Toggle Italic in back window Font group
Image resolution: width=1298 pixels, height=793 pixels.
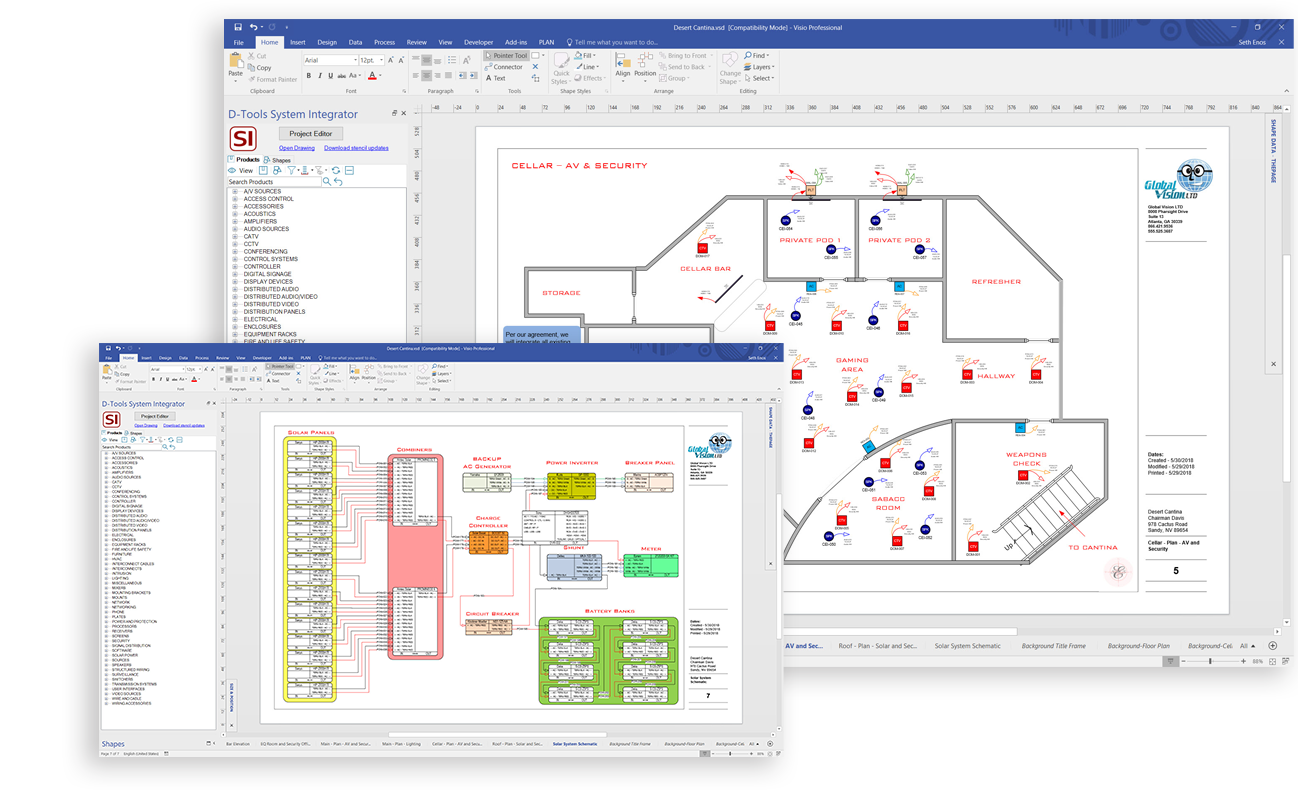click(x=319, y=75)
